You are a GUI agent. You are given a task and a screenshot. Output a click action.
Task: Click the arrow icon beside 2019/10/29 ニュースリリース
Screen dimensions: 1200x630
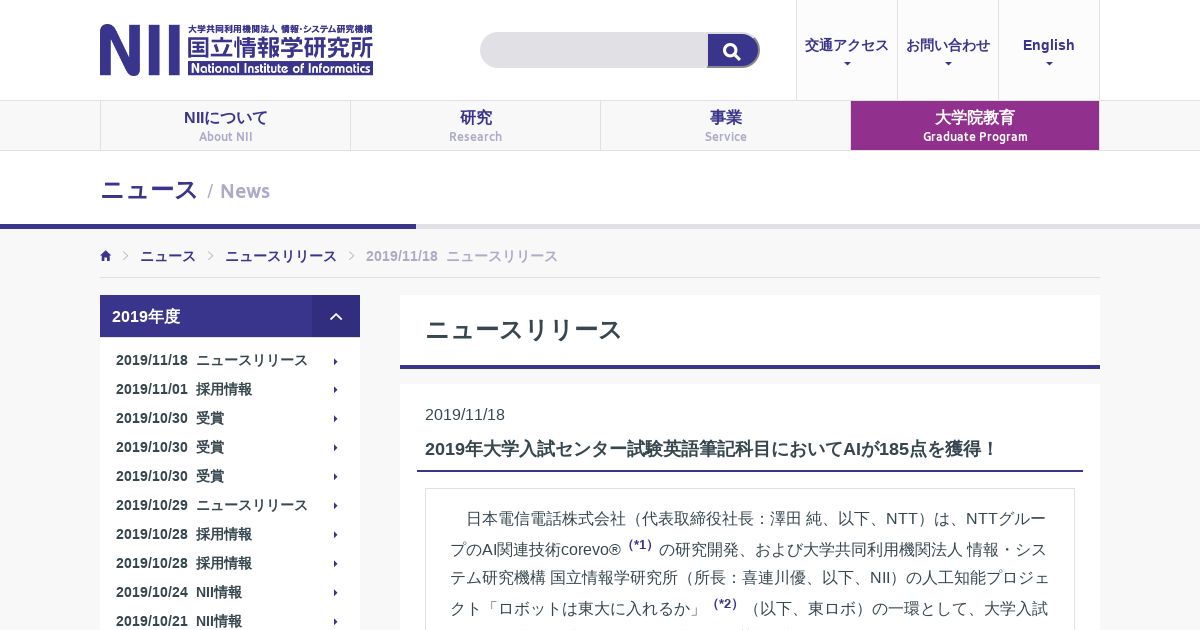pos(336,506)
